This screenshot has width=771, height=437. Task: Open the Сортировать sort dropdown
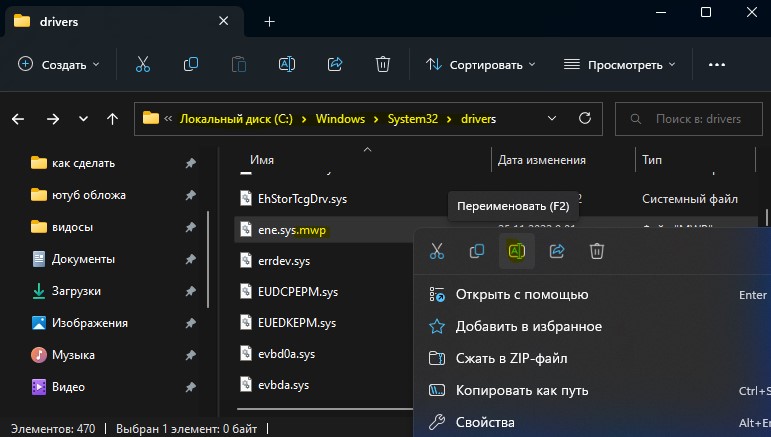pyautogui.click(x=480, y=64)
